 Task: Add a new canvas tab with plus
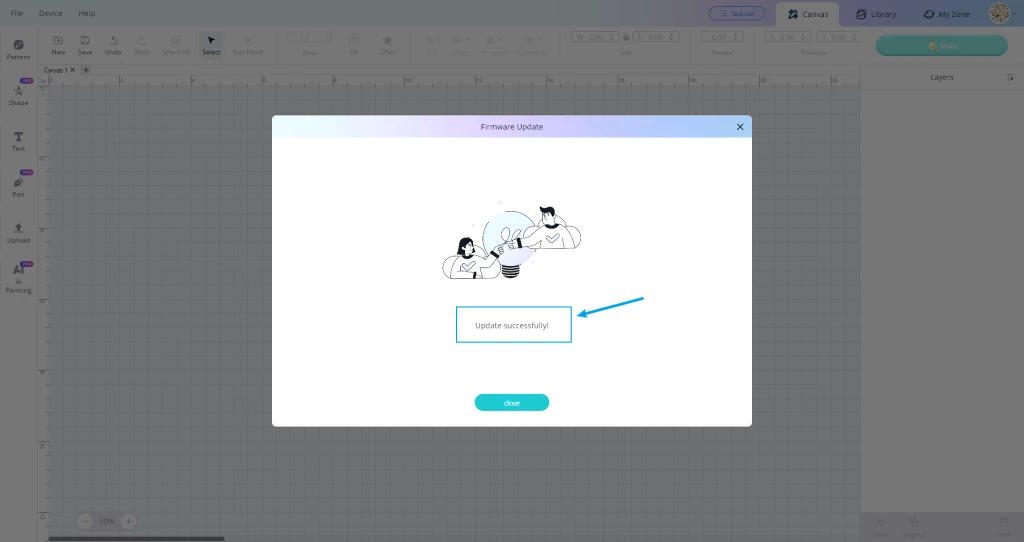tap(86, 70)
